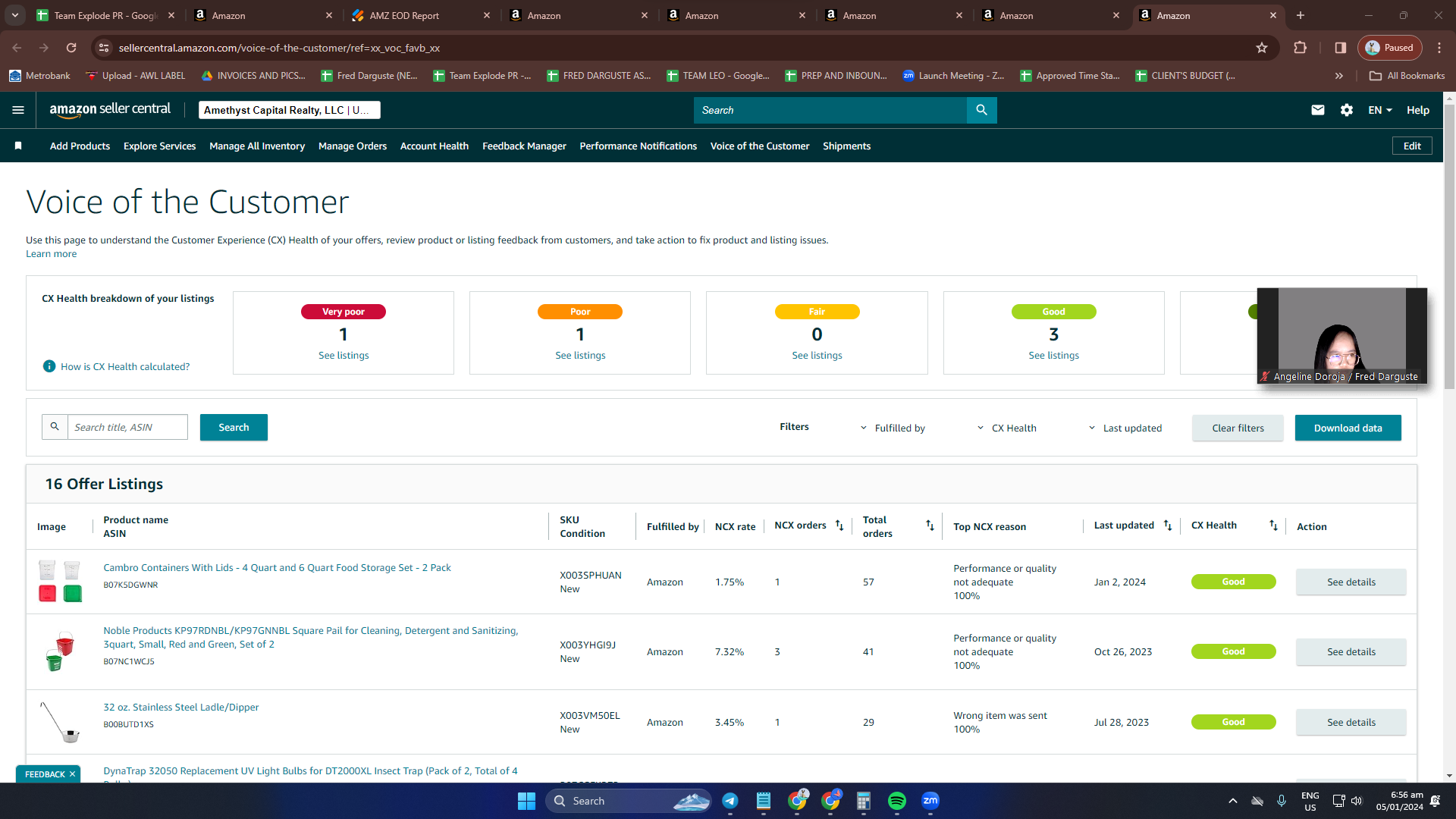Show hidden system tray icons
Image resolution: width=1456 pixels, height=819 pixels.
pos(1233,801)
